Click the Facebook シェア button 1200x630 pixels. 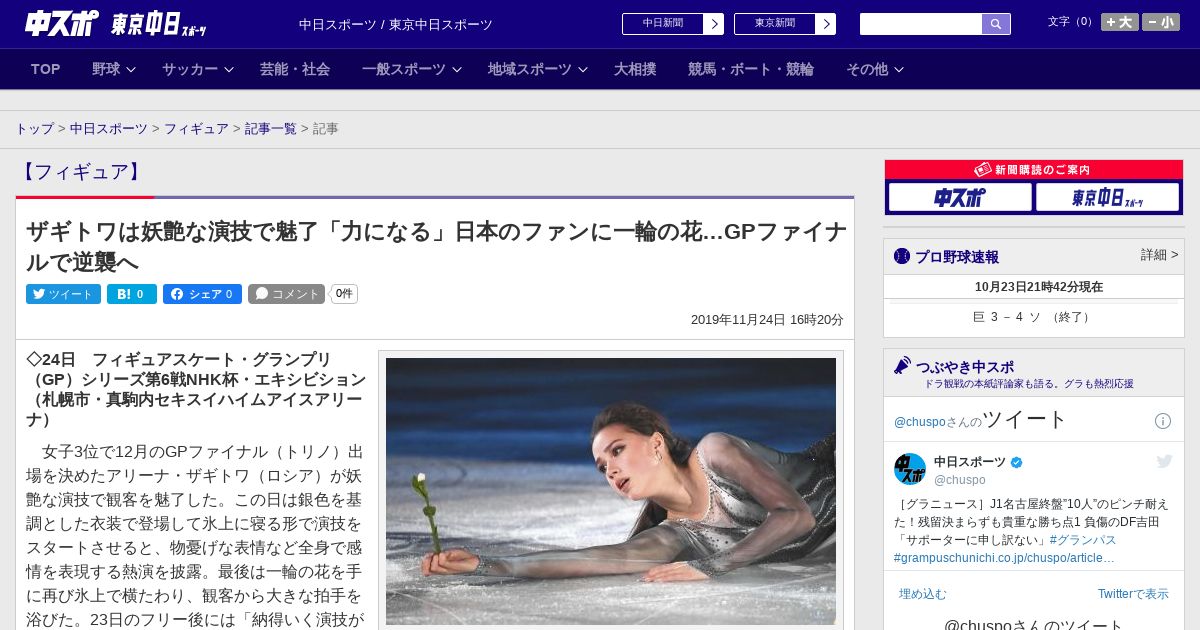tap(202, 294)
